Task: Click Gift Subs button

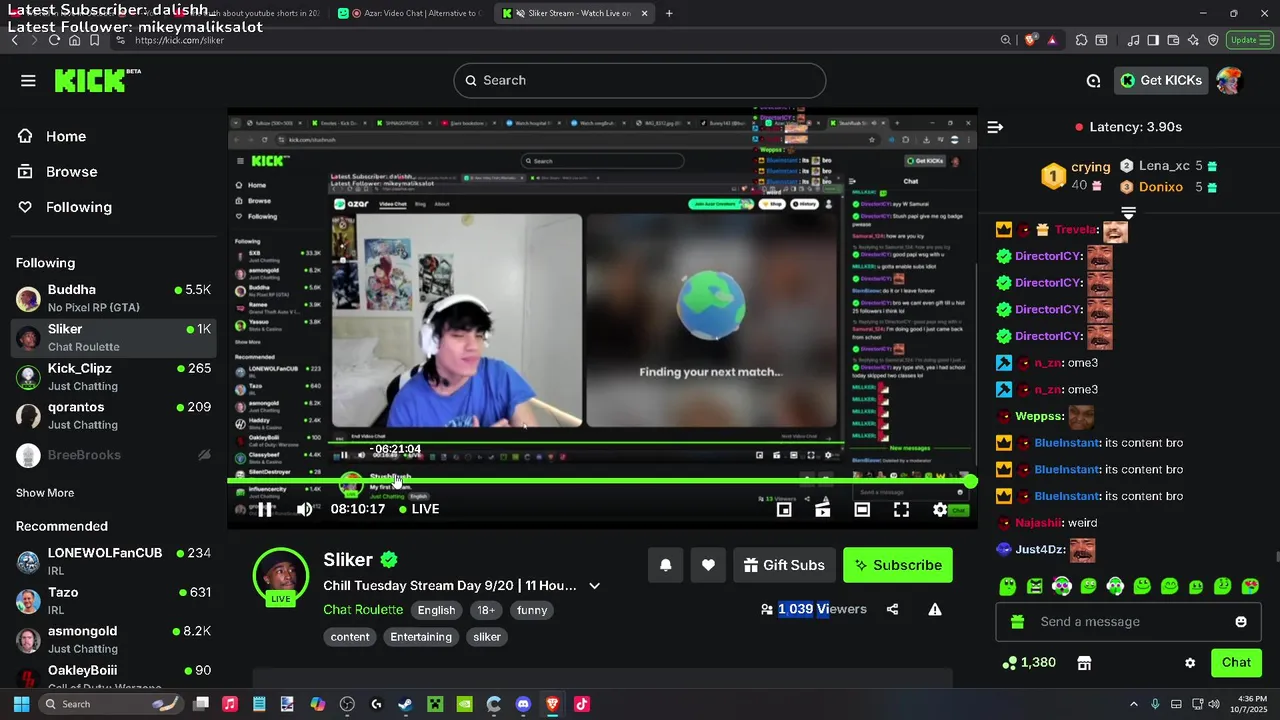Action: pos(784,565)
